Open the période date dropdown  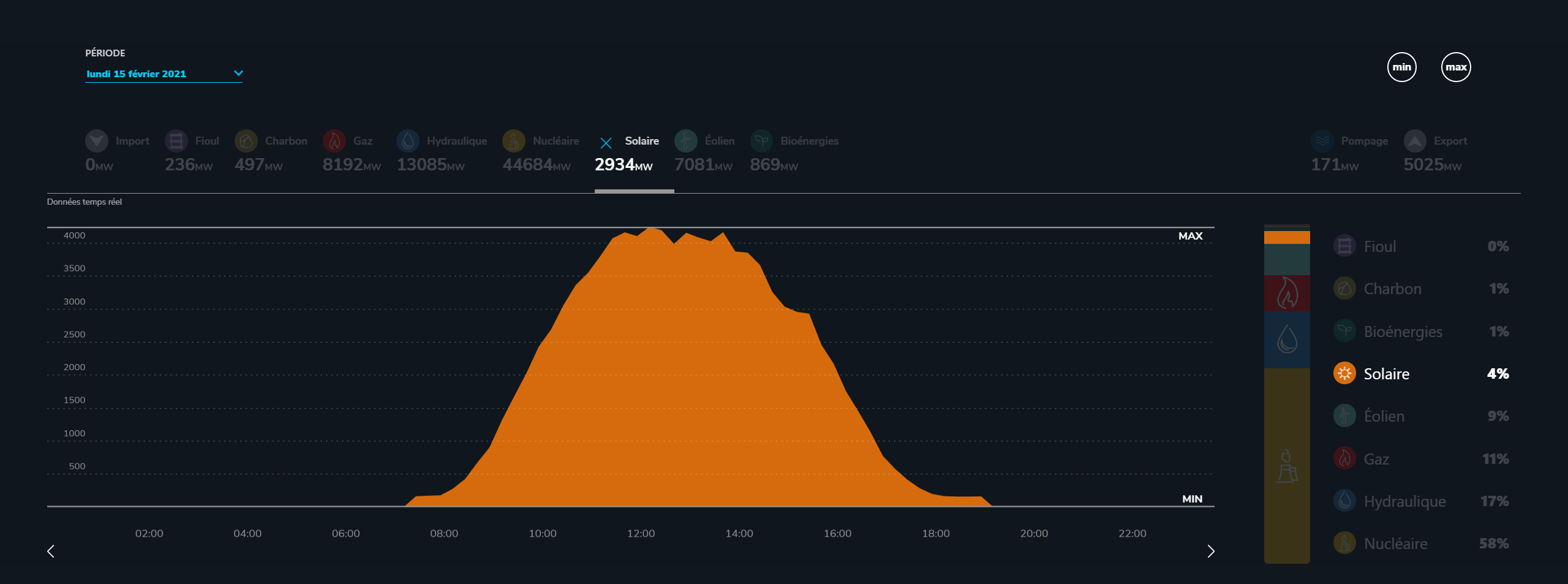pyautogui.click(x=164, y=74)
